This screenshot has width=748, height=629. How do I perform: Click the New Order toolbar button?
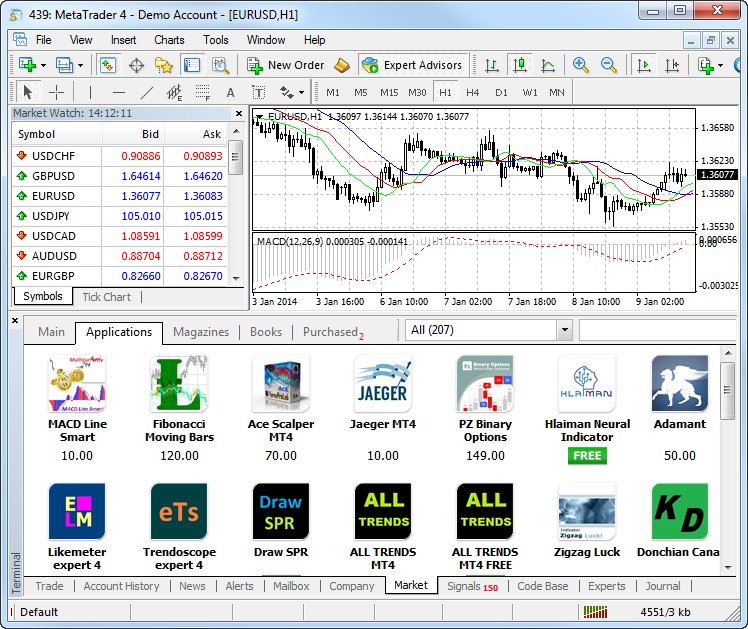tap(286, 65)
